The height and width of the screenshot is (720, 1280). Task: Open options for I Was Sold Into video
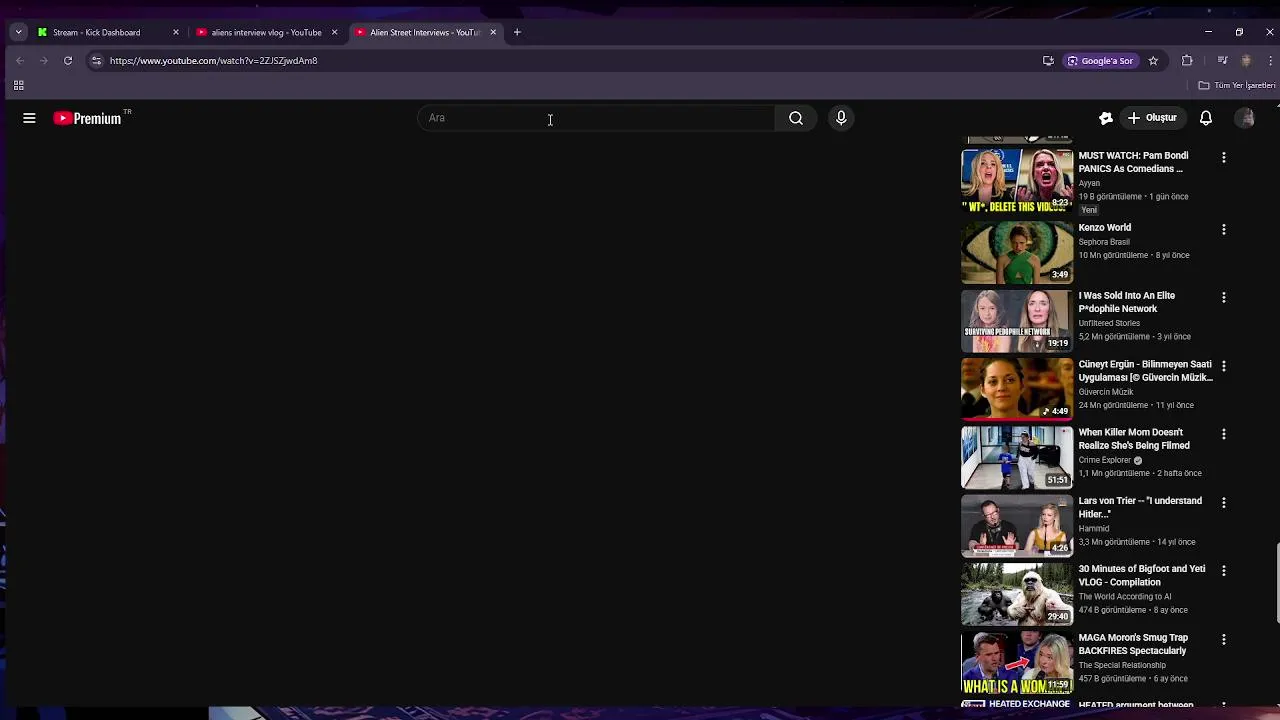[1223, 297]
